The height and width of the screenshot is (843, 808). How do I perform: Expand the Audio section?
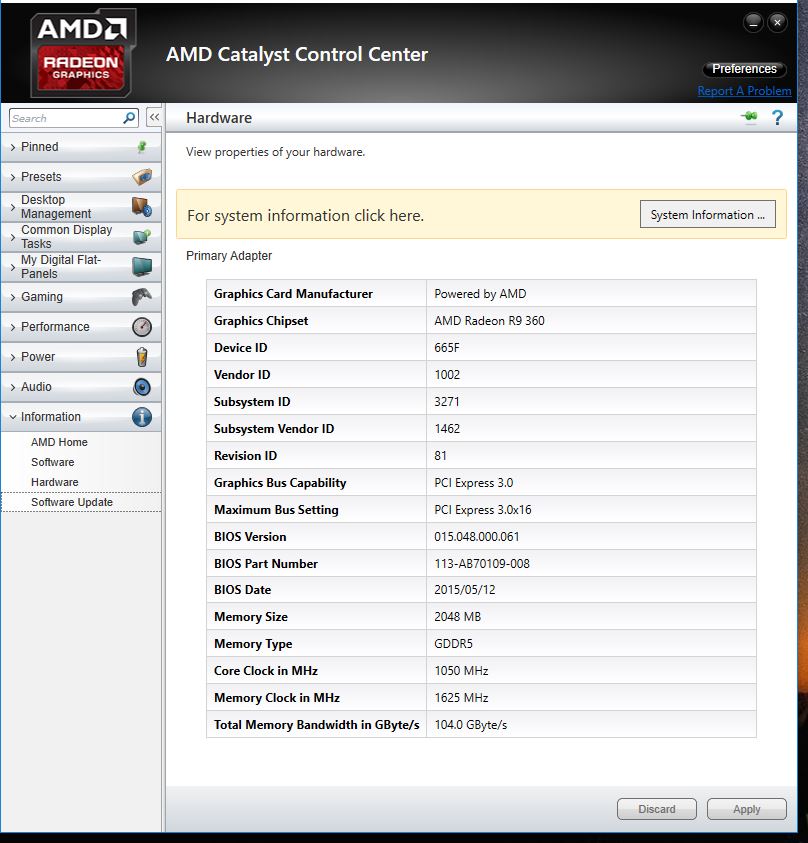[x=81, y=388]
